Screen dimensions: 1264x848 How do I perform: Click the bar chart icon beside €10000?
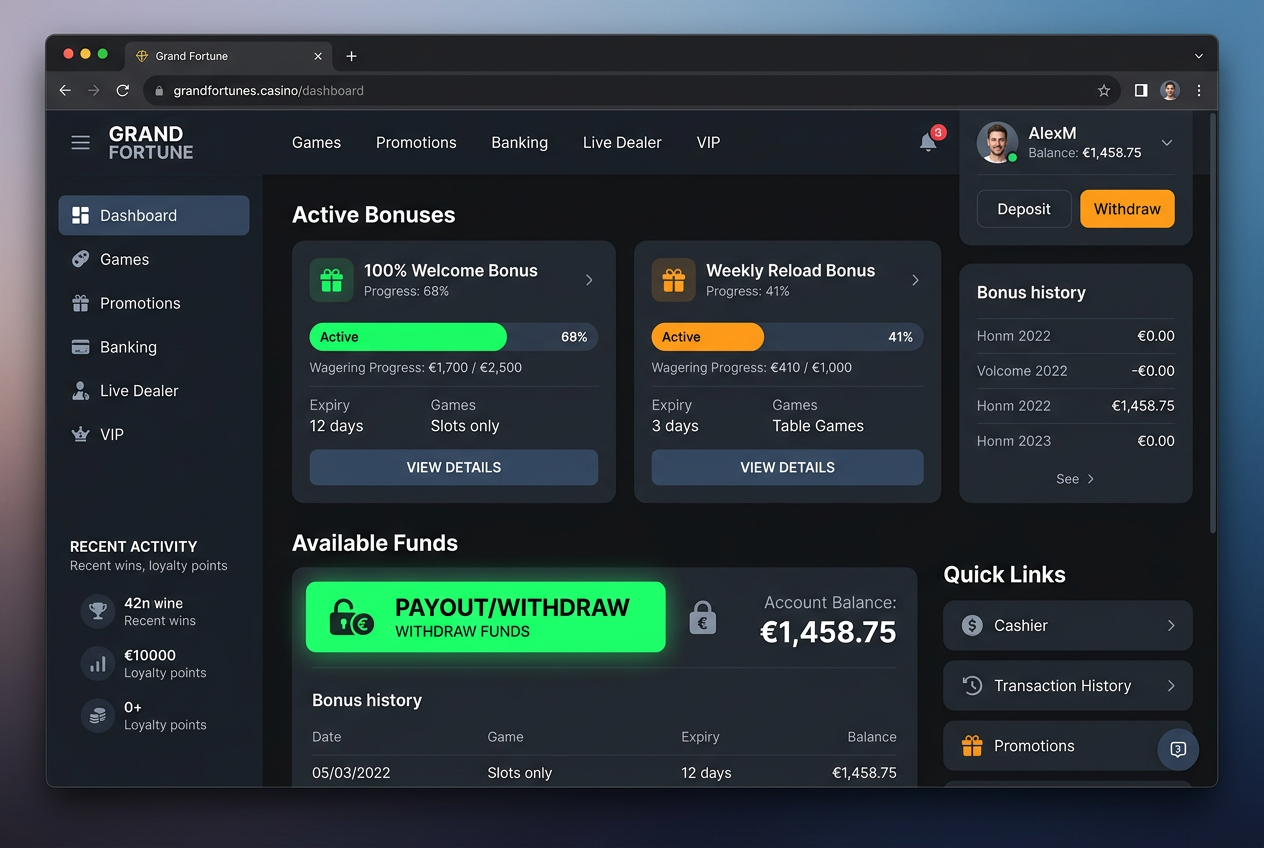coord(98,663)
